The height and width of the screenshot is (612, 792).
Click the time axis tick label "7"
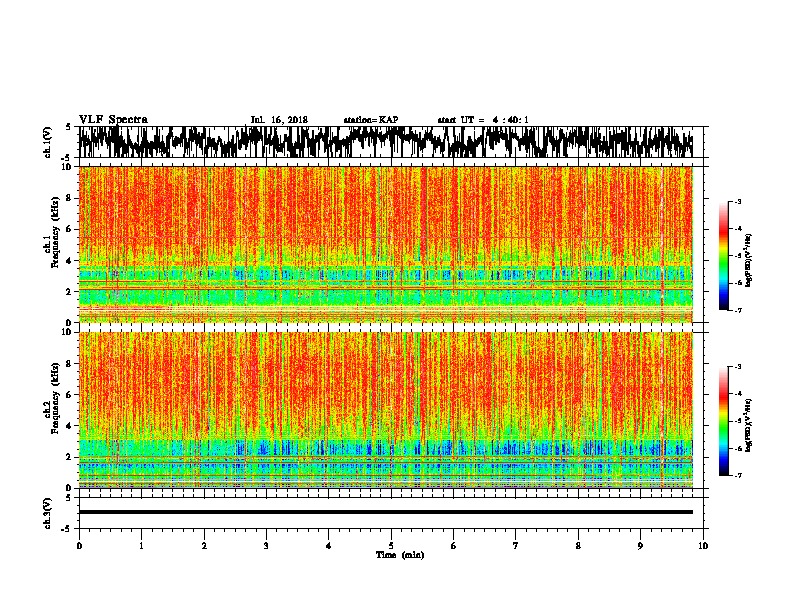click(x=516, y=546)
